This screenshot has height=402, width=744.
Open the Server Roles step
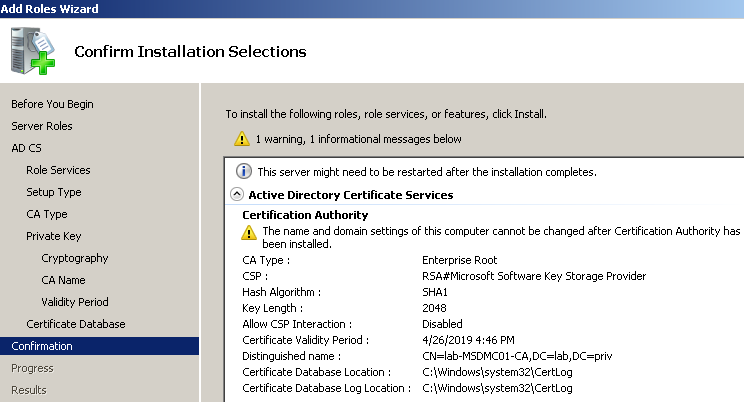(42, 126)
